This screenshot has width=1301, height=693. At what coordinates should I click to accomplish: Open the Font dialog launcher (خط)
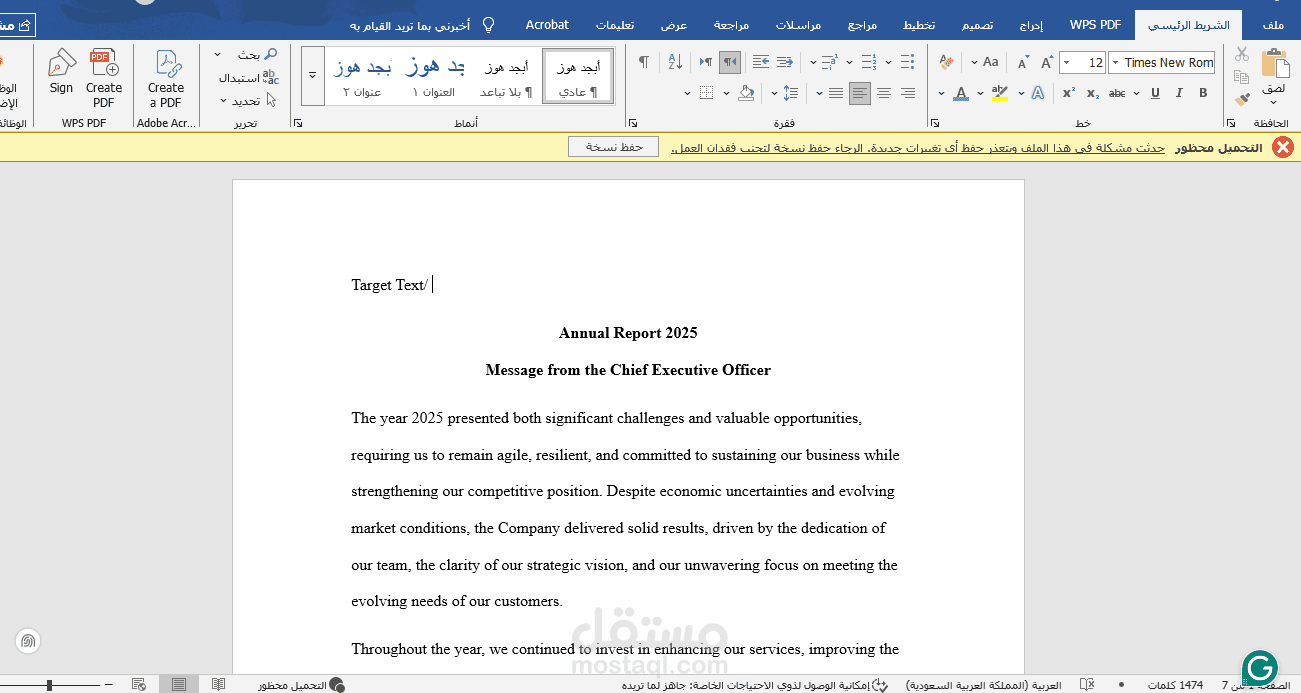pyautogui.click(x=935, y=123)
